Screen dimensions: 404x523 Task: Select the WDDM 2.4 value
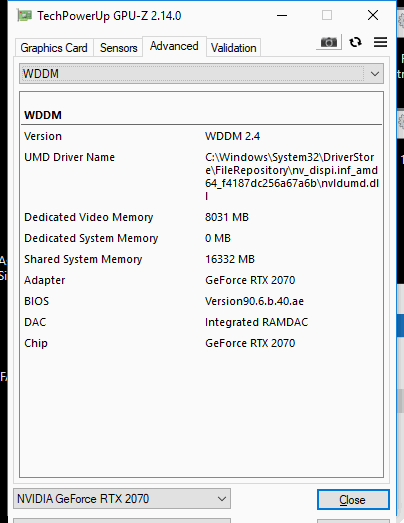(233, 136)
